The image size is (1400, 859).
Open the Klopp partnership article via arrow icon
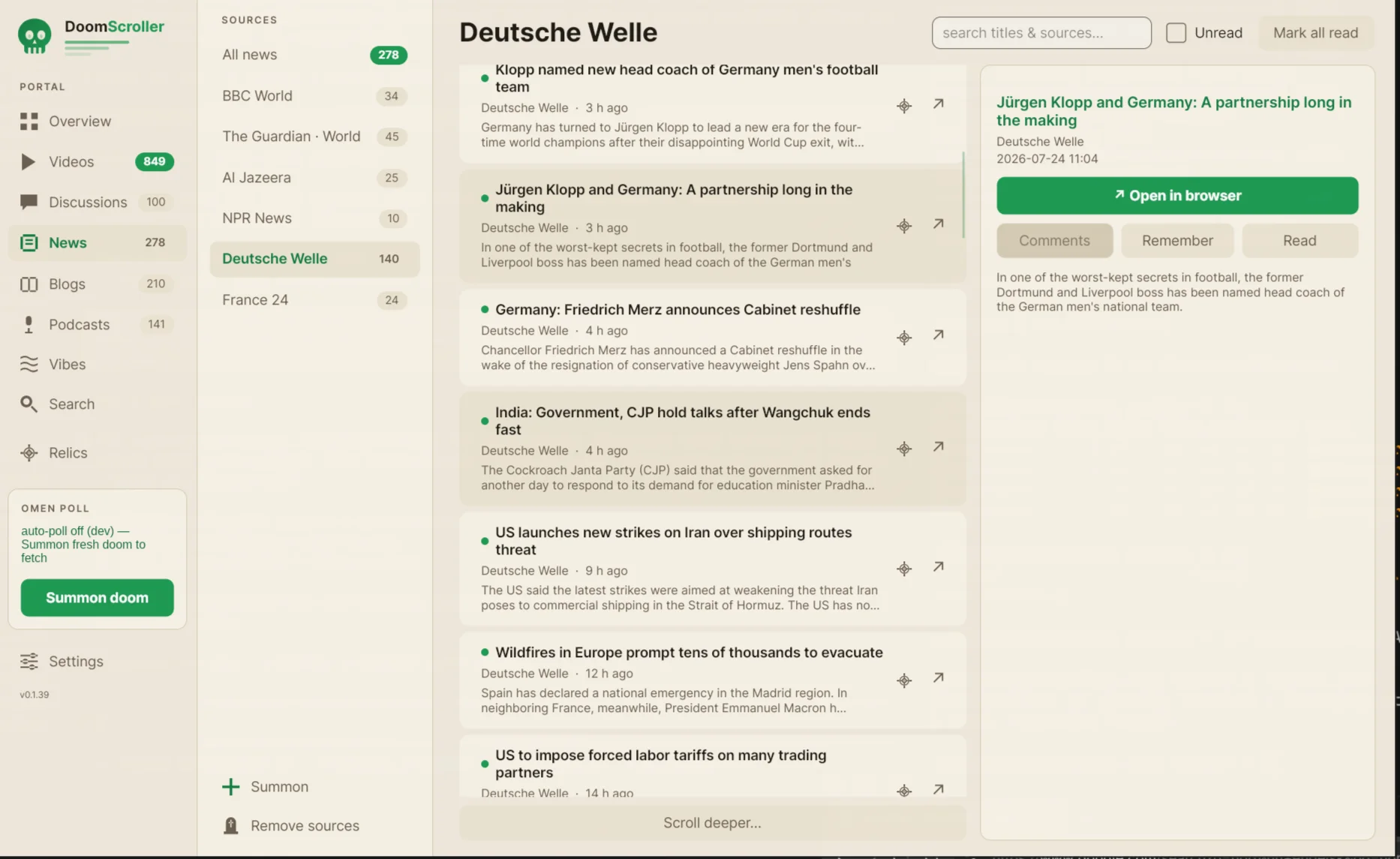point(938,224)
